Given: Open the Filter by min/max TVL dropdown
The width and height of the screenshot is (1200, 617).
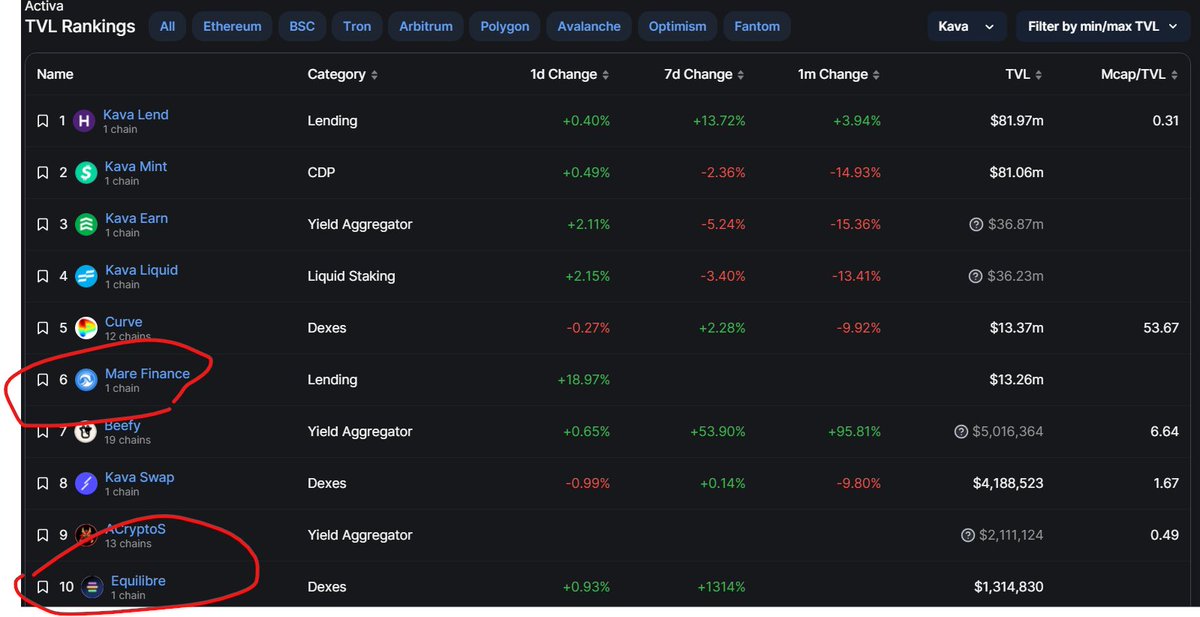Looking at the screenshot, I should [1103, 26].
